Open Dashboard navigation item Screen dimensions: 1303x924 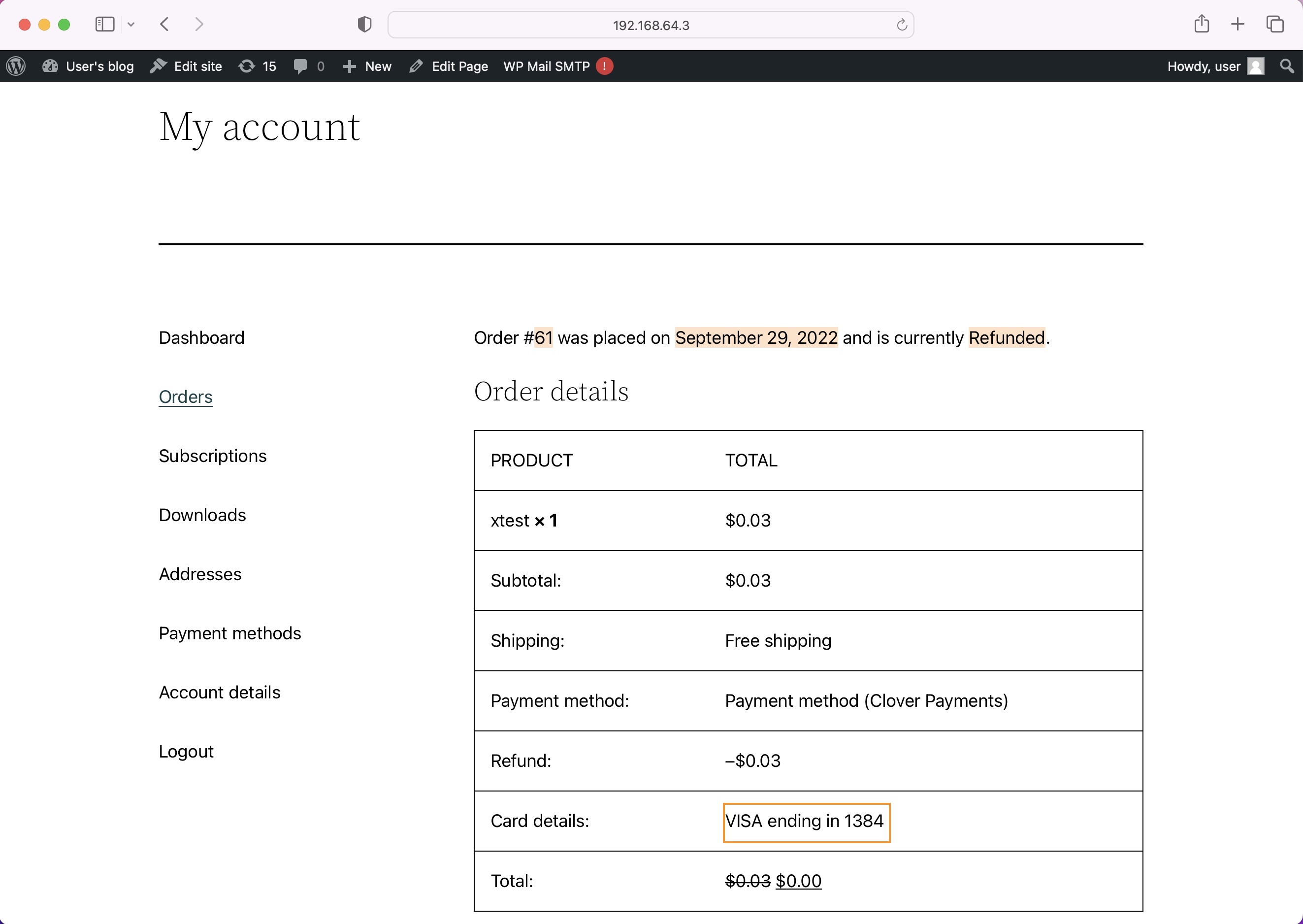click(x=201, y=337)
